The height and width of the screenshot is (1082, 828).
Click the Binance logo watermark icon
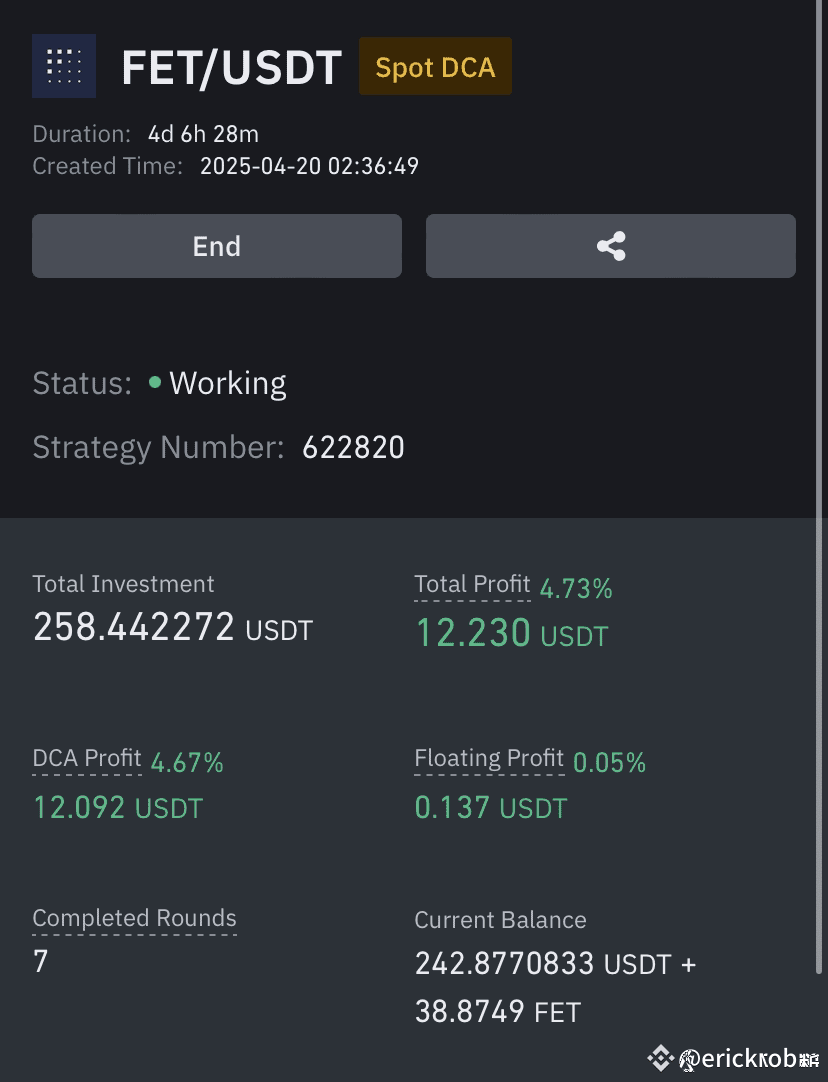[x=660, y=1058]
